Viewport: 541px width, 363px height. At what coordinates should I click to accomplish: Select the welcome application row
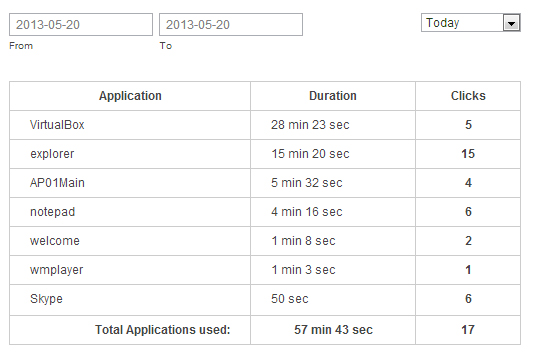(x=265, y=241)
